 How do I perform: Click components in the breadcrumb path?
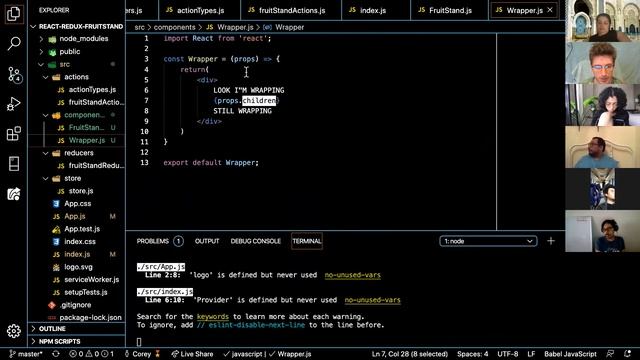(174, 27)
